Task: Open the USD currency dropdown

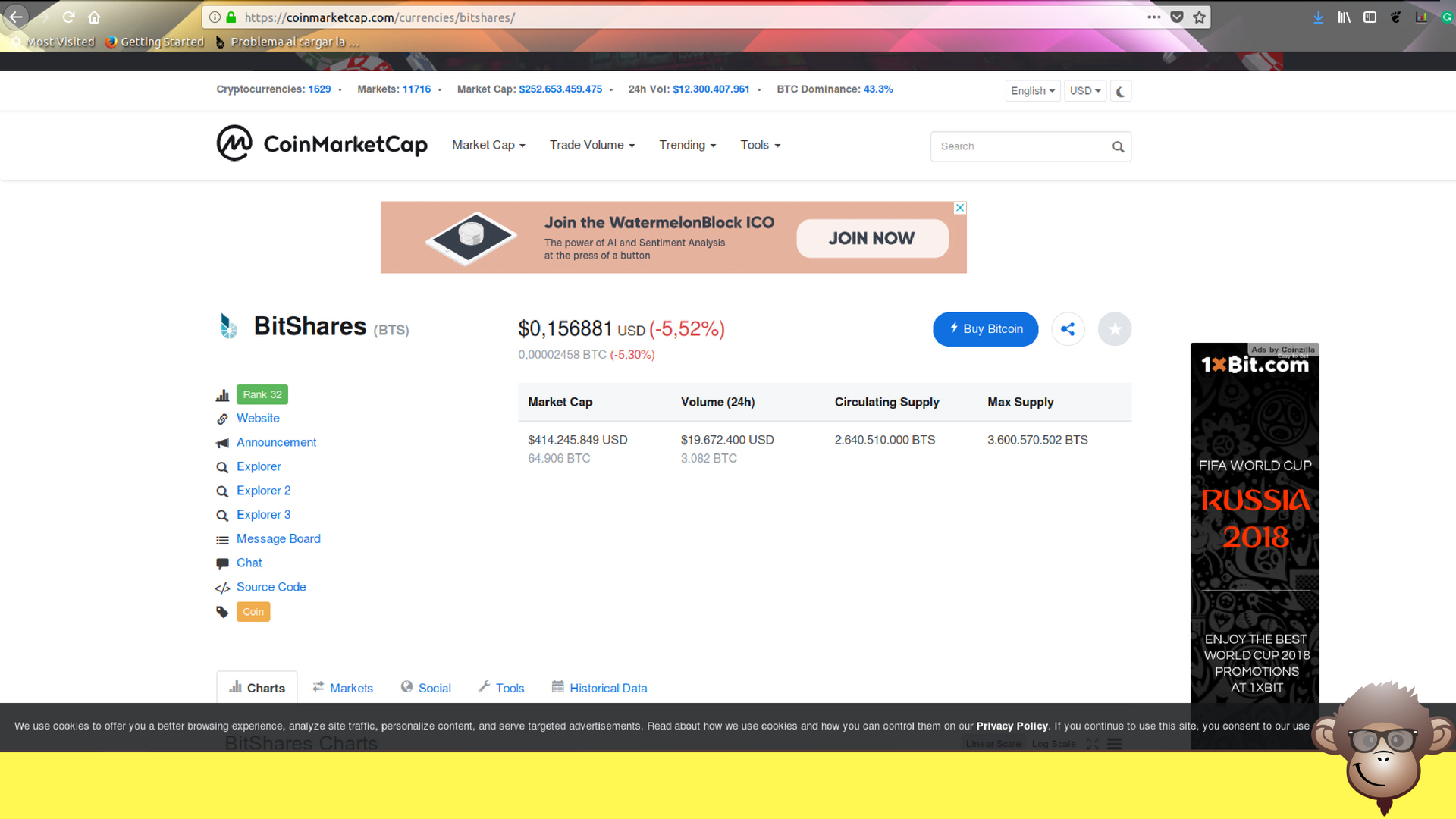Action: point(1084,91)
